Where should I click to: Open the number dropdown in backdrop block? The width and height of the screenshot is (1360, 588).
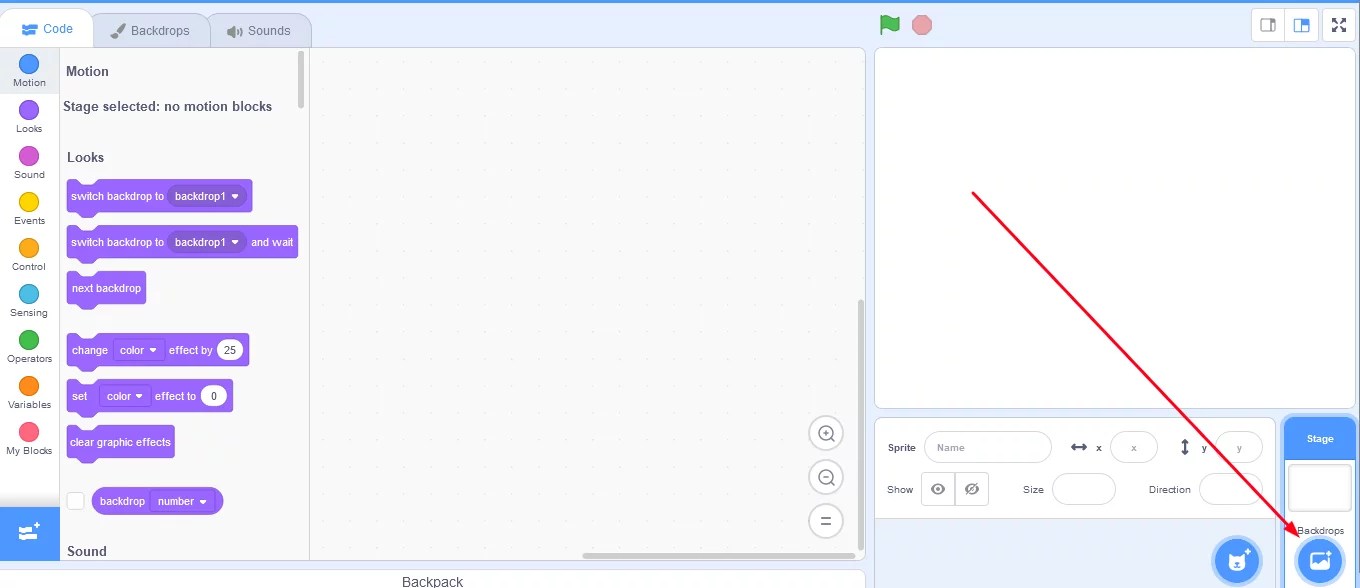pyautogui.click(x=182, y=501)
